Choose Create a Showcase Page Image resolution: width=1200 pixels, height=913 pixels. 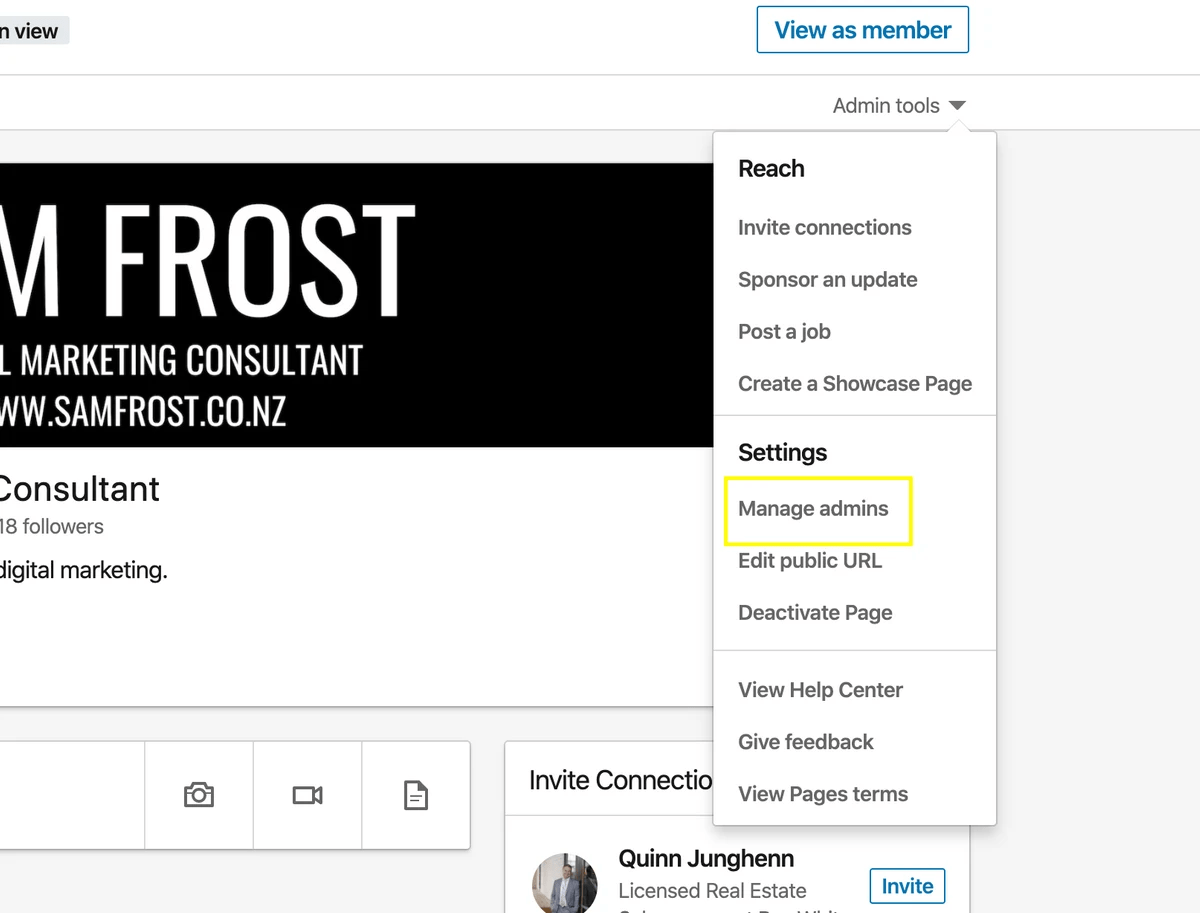855,383
